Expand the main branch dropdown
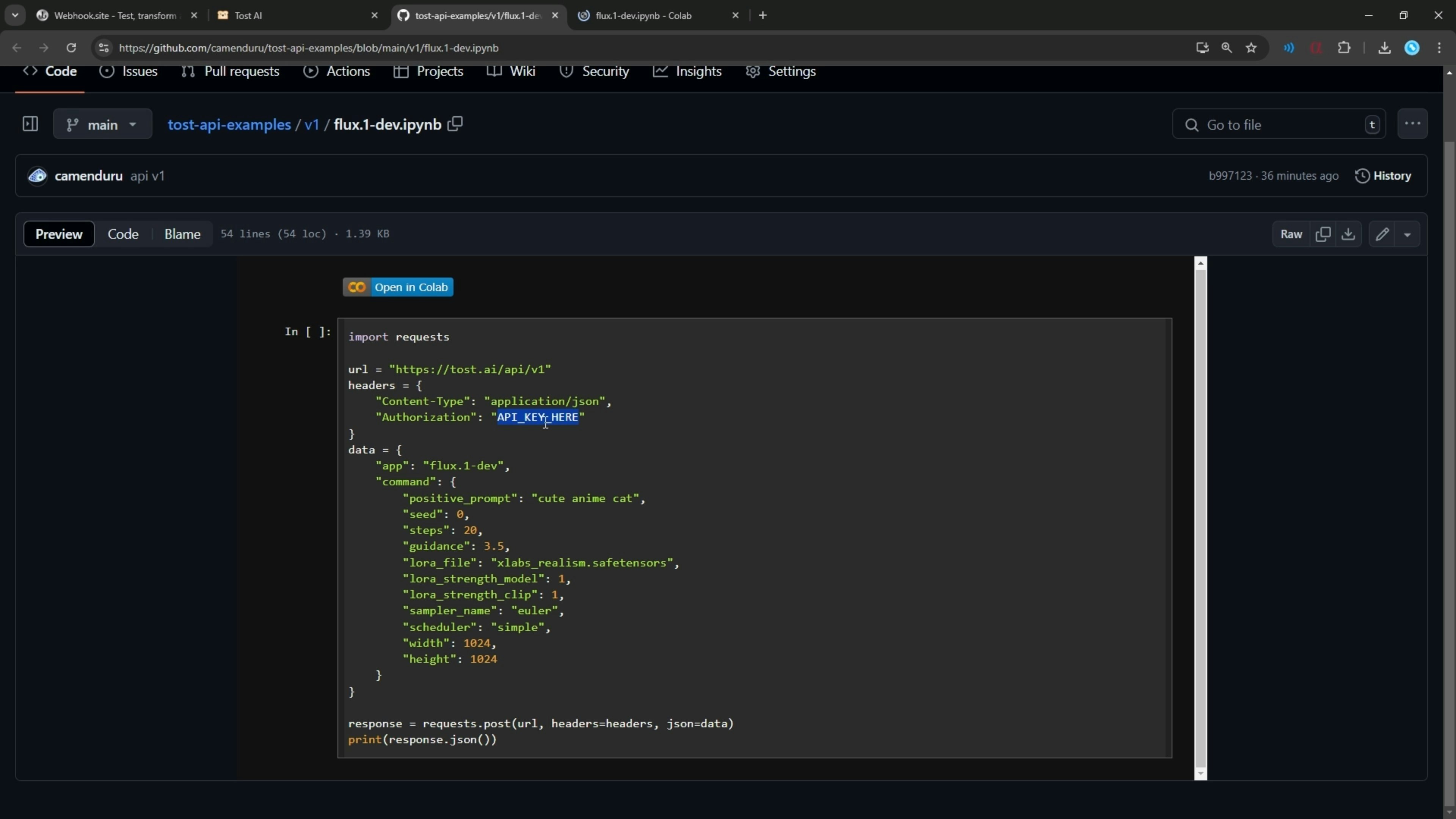The height and width of the screenshot is (819, 1456). click(x=102, y=124)
